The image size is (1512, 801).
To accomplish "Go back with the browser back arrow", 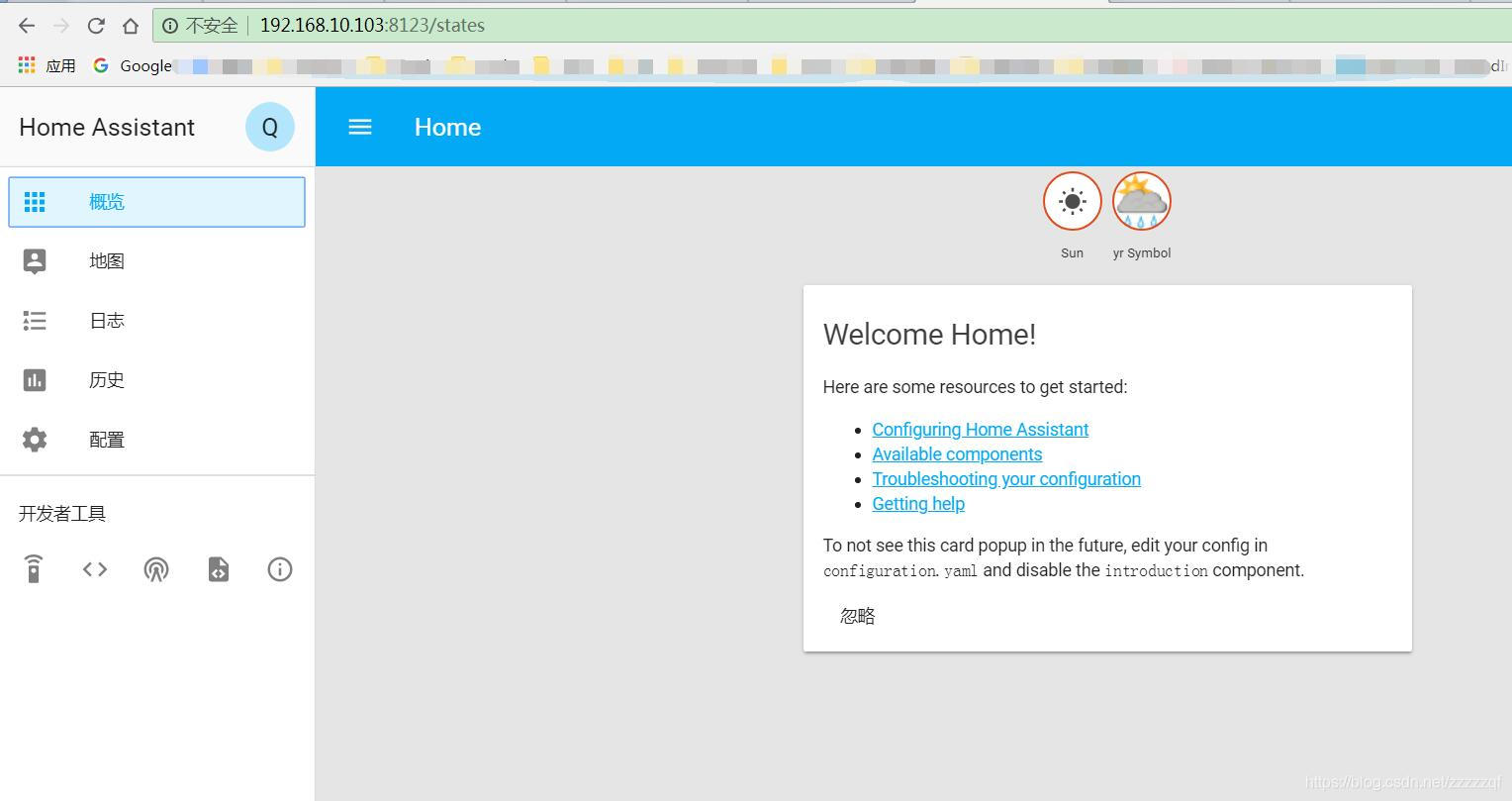I will coord(27,26).
